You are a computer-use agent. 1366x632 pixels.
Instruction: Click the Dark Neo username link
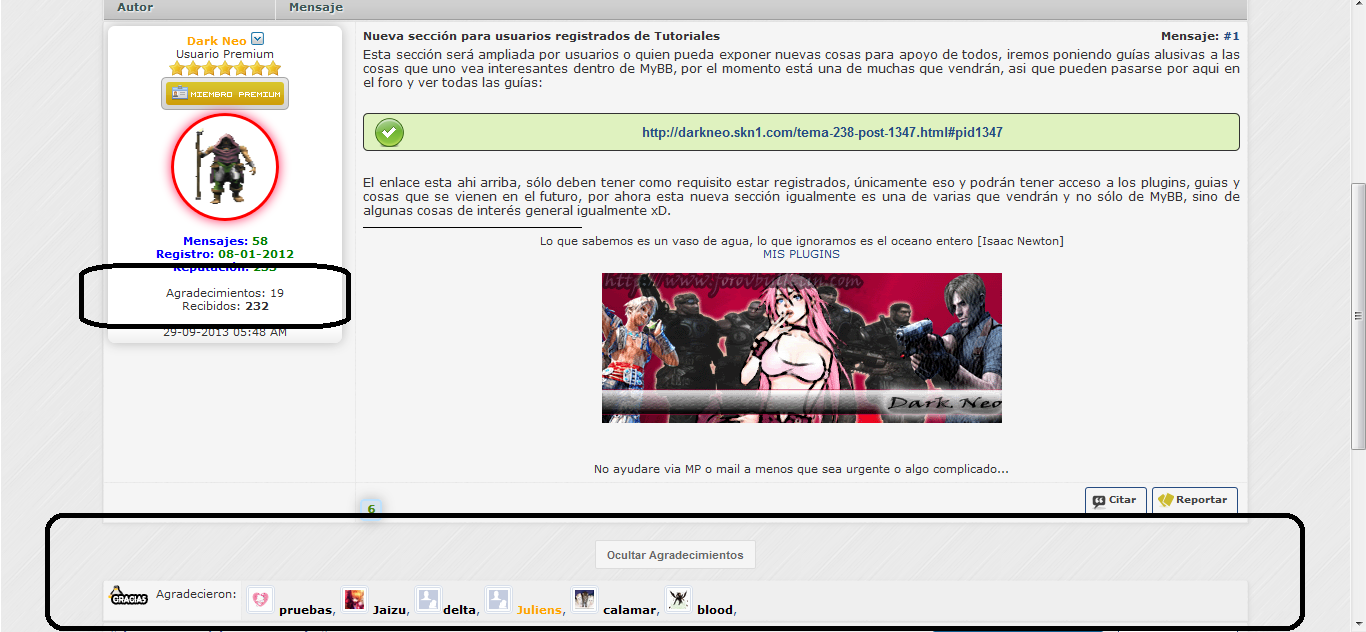pyautogui.click(x=216, y=41)
